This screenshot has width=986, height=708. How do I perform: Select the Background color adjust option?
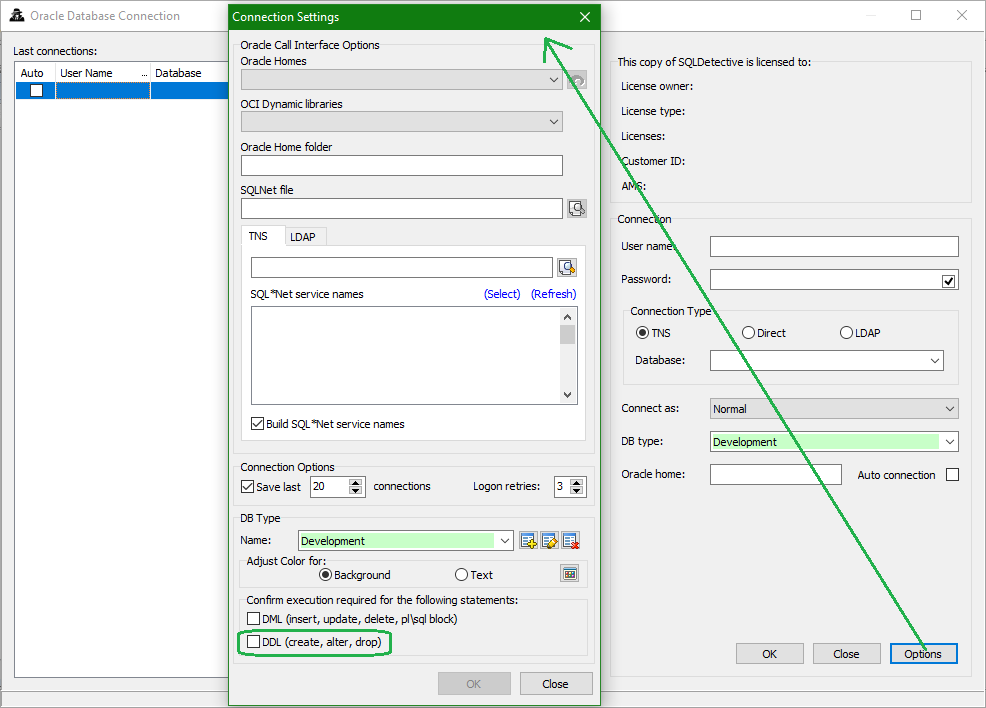pos(325,575)
